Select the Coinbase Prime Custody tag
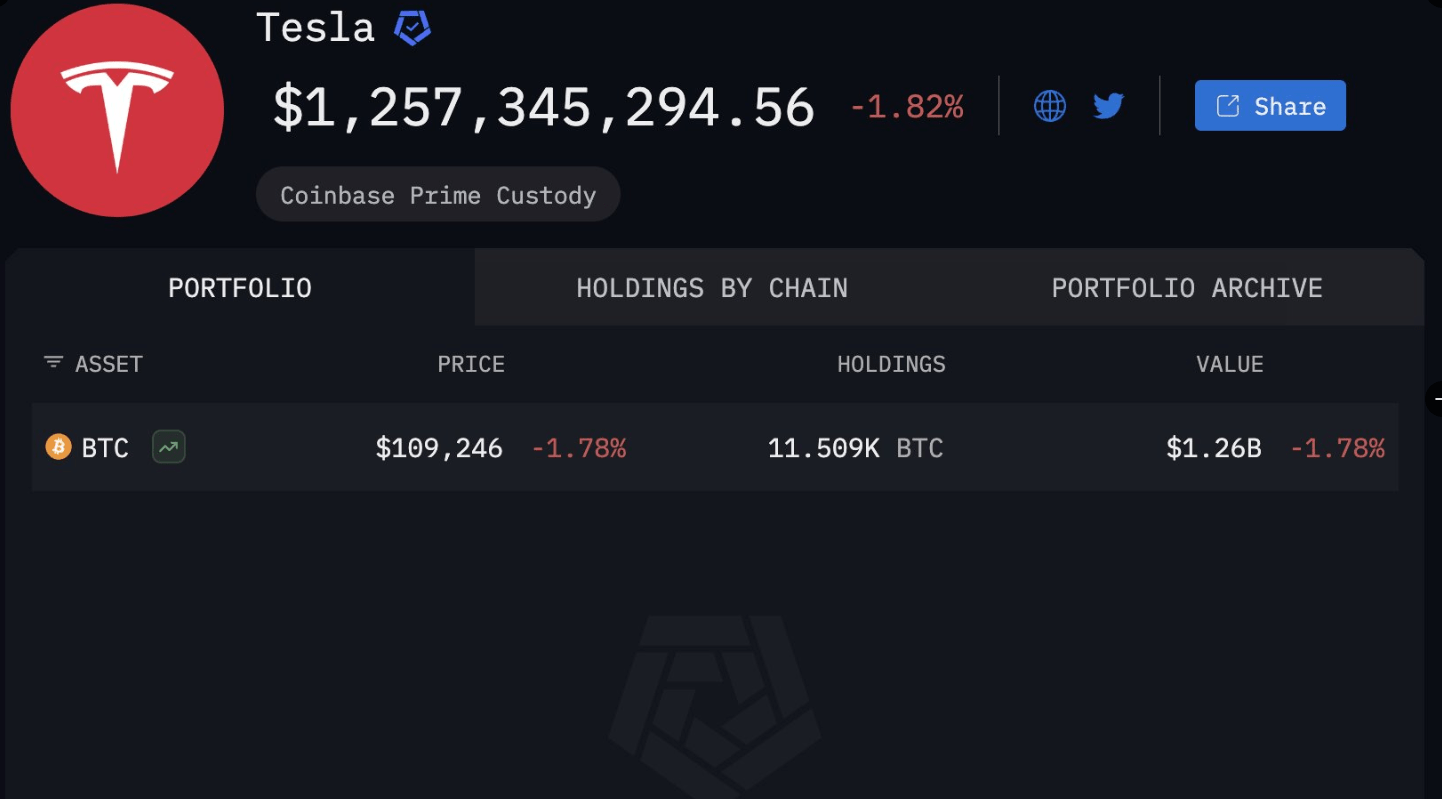 coord(438,195)
